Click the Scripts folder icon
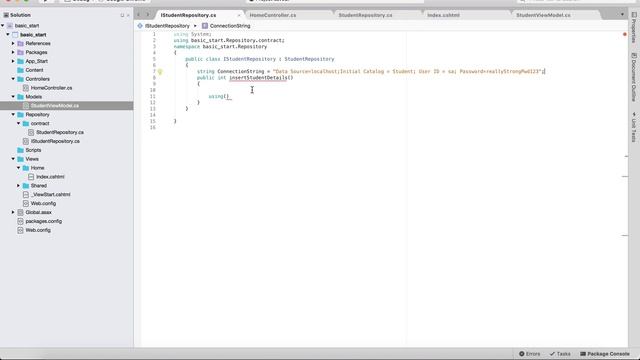 click(x=20, y=150)
